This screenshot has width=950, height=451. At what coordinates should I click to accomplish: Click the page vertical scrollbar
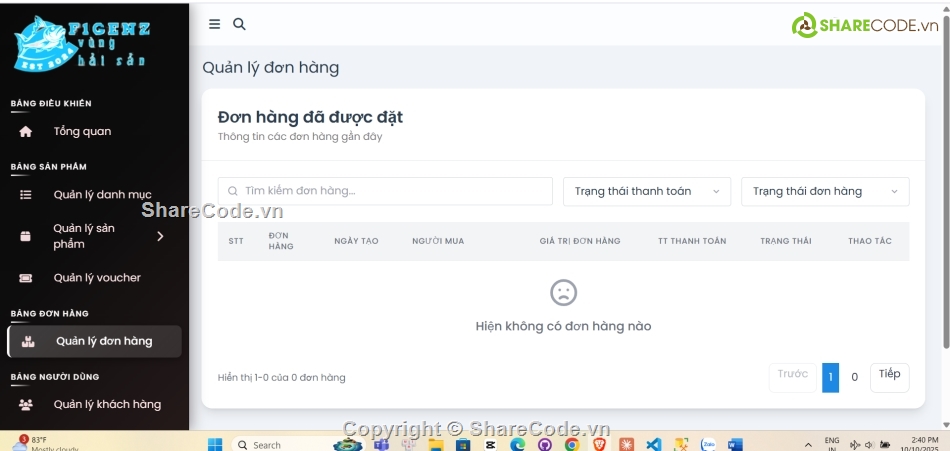(945, 200)
